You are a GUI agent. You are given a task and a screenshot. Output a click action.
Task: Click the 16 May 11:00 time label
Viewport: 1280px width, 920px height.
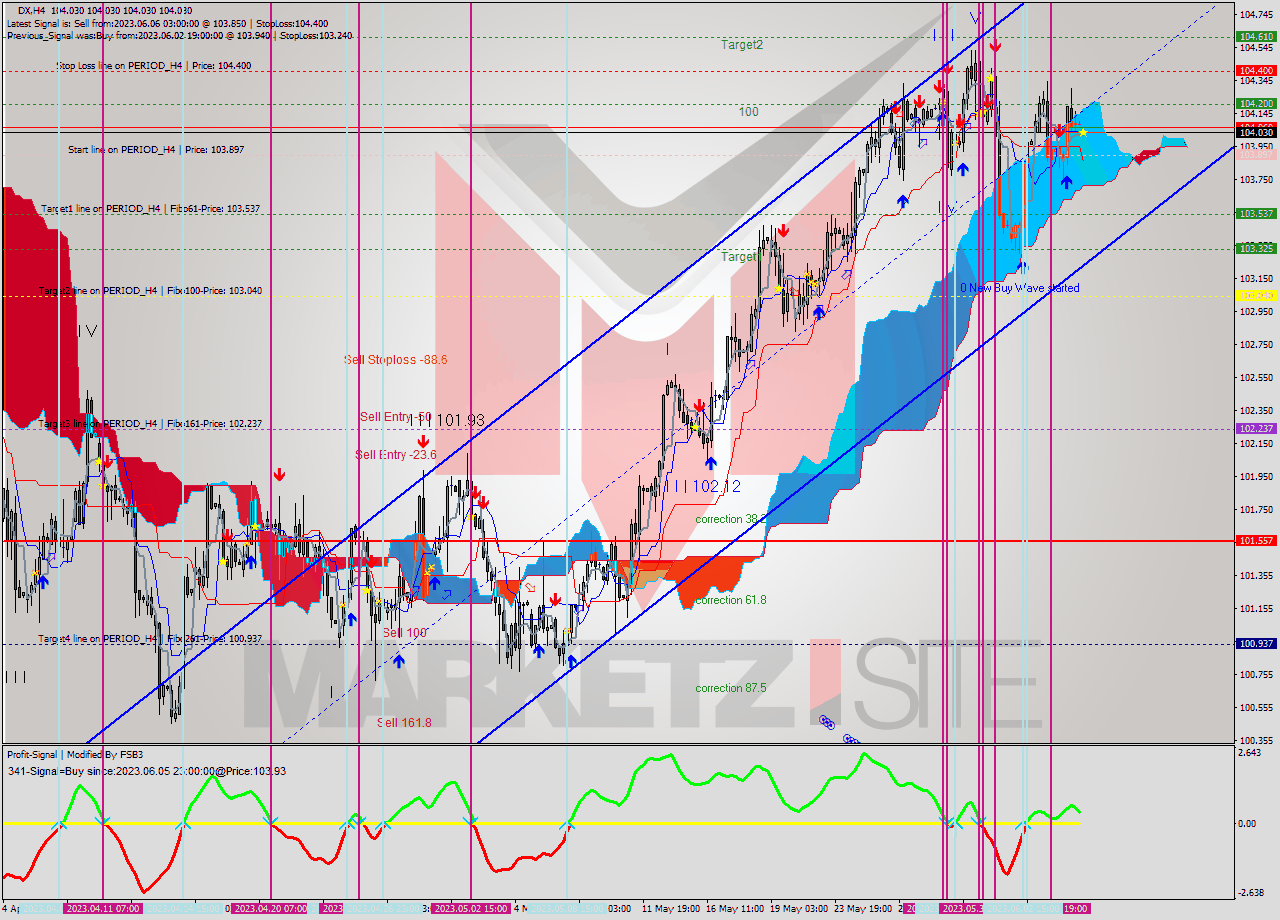pyautogui.click(x=735, y=908)
